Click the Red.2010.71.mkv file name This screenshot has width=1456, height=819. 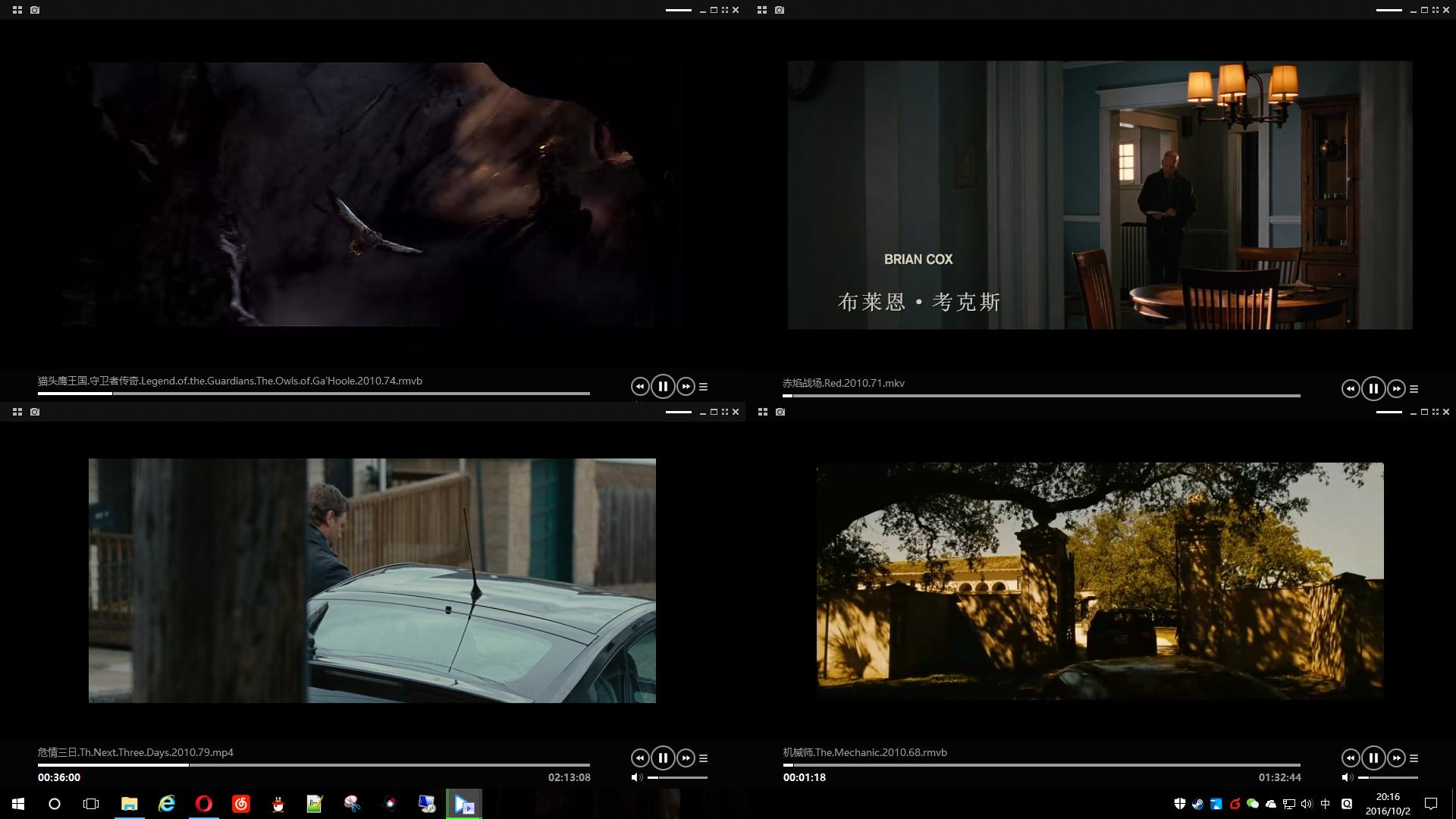(843, 383)
